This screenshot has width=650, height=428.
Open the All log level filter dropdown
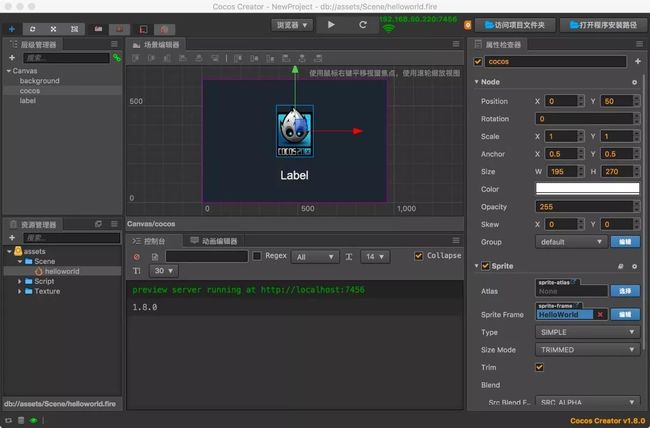click(x=315, y=257)
